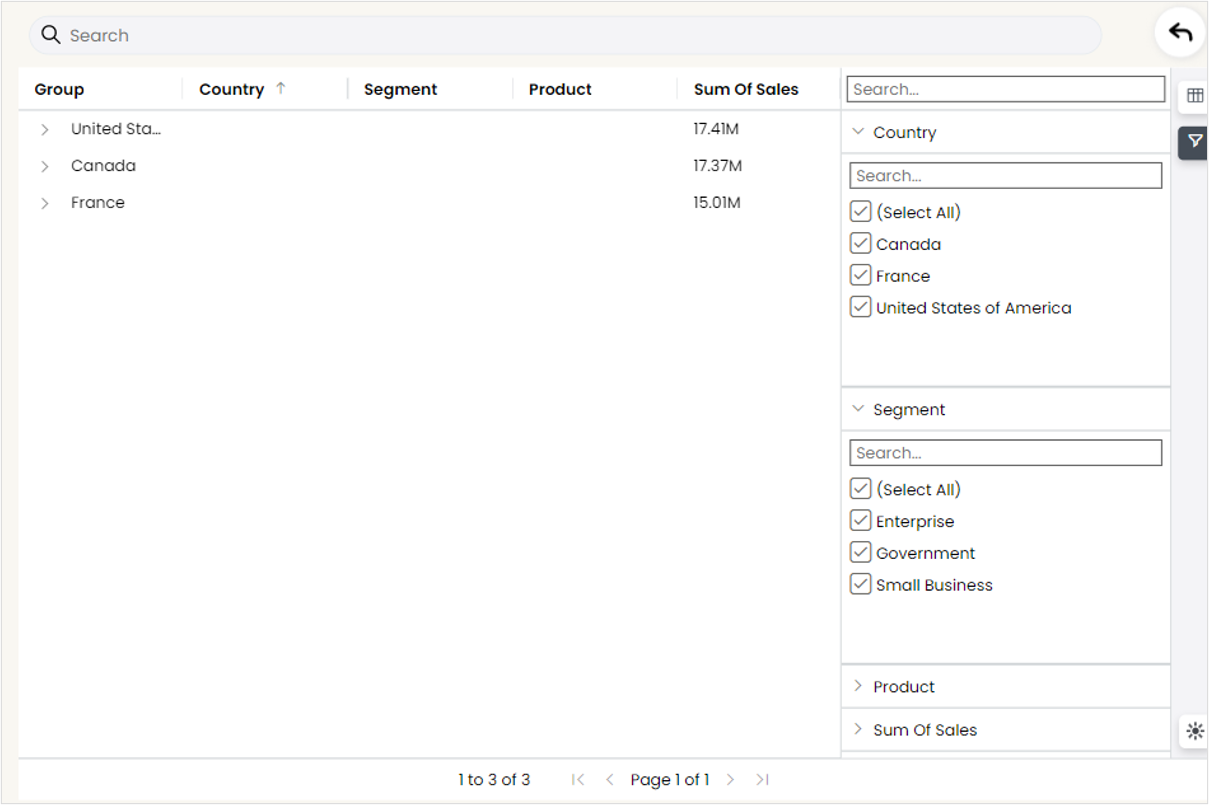The height and width of the screenshot is (805, 1209).
Task: Expand the Product filter section
Action: coord(858,686)
